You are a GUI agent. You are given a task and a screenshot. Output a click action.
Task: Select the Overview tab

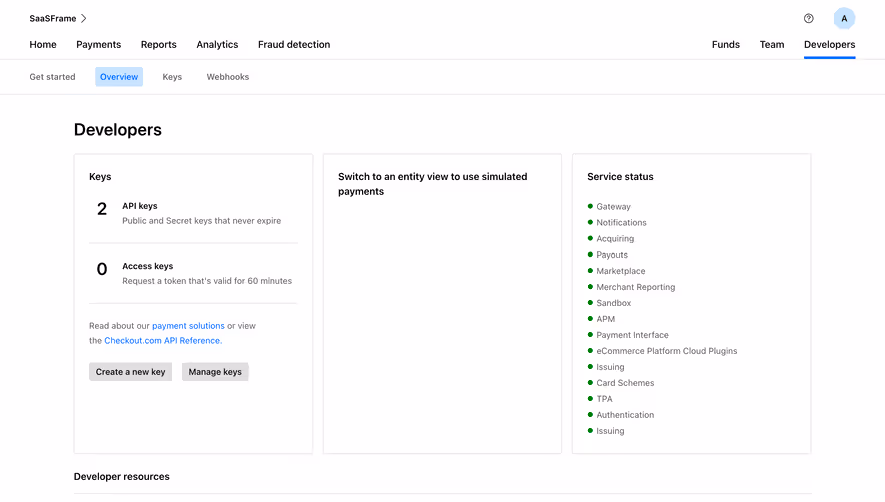click(x=119, y=77)
